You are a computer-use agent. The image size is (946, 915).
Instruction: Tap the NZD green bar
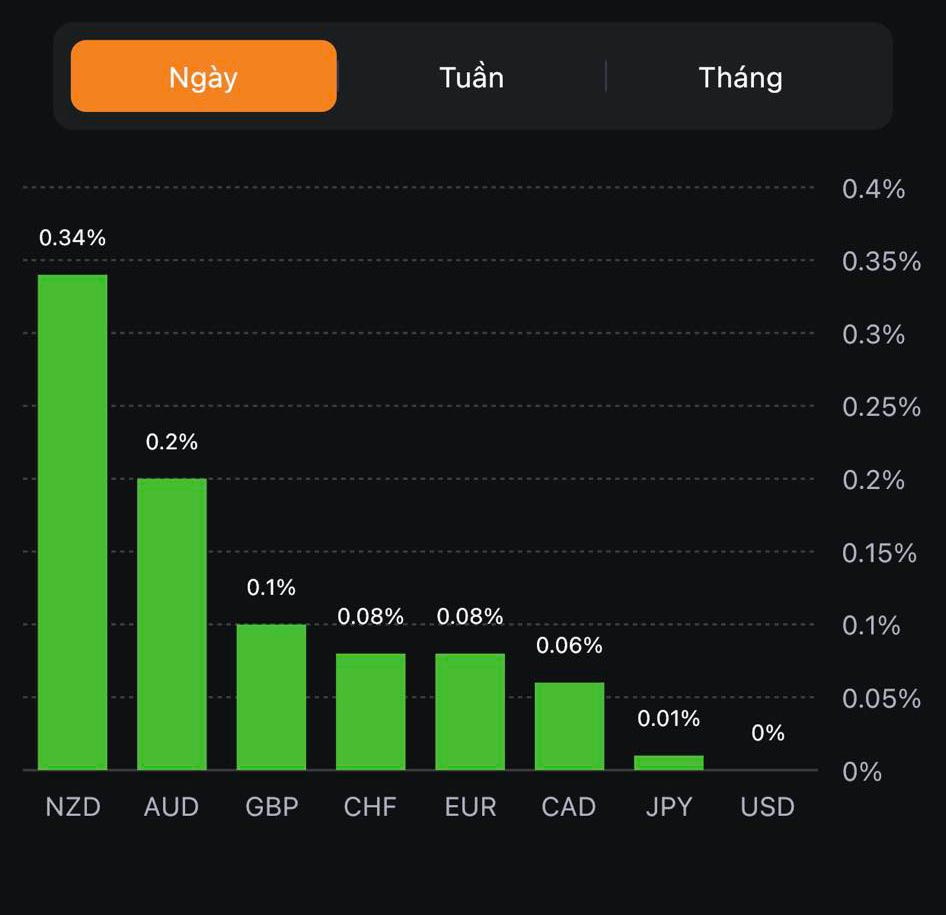(x=73, y=522)
